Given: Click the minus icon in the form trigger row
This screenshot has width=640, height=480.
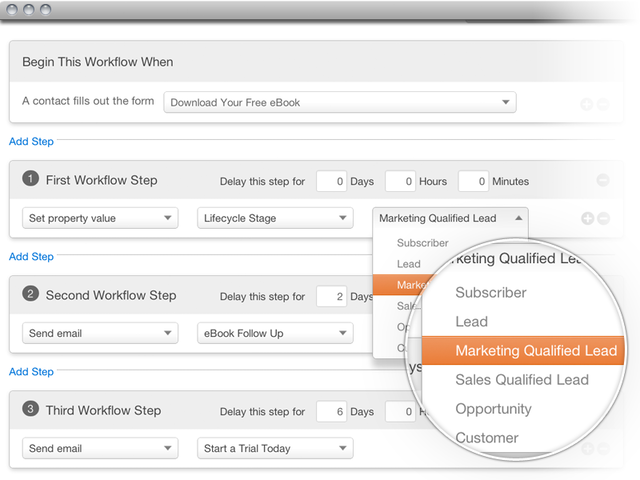Looking at the screenshot, I should coord(603,104).
